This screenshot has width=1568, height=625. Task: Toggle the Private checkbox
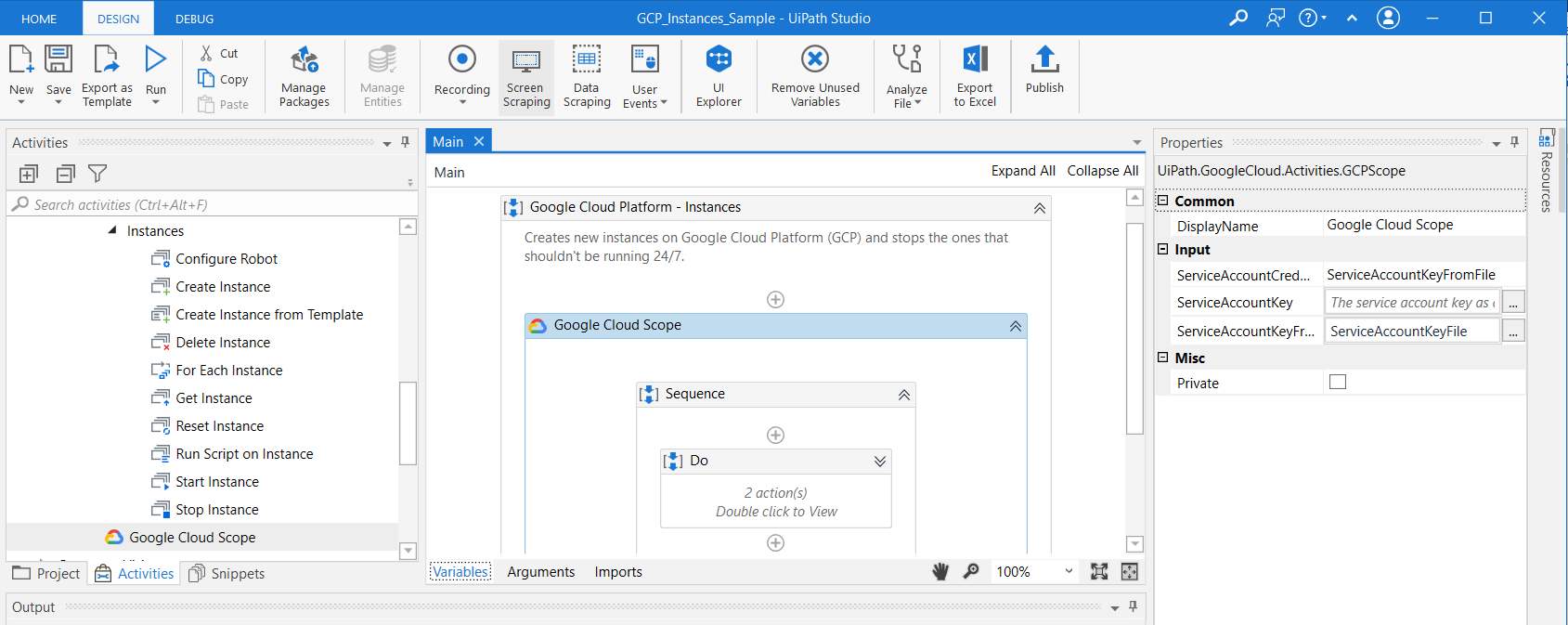(x=1338, y=382)
